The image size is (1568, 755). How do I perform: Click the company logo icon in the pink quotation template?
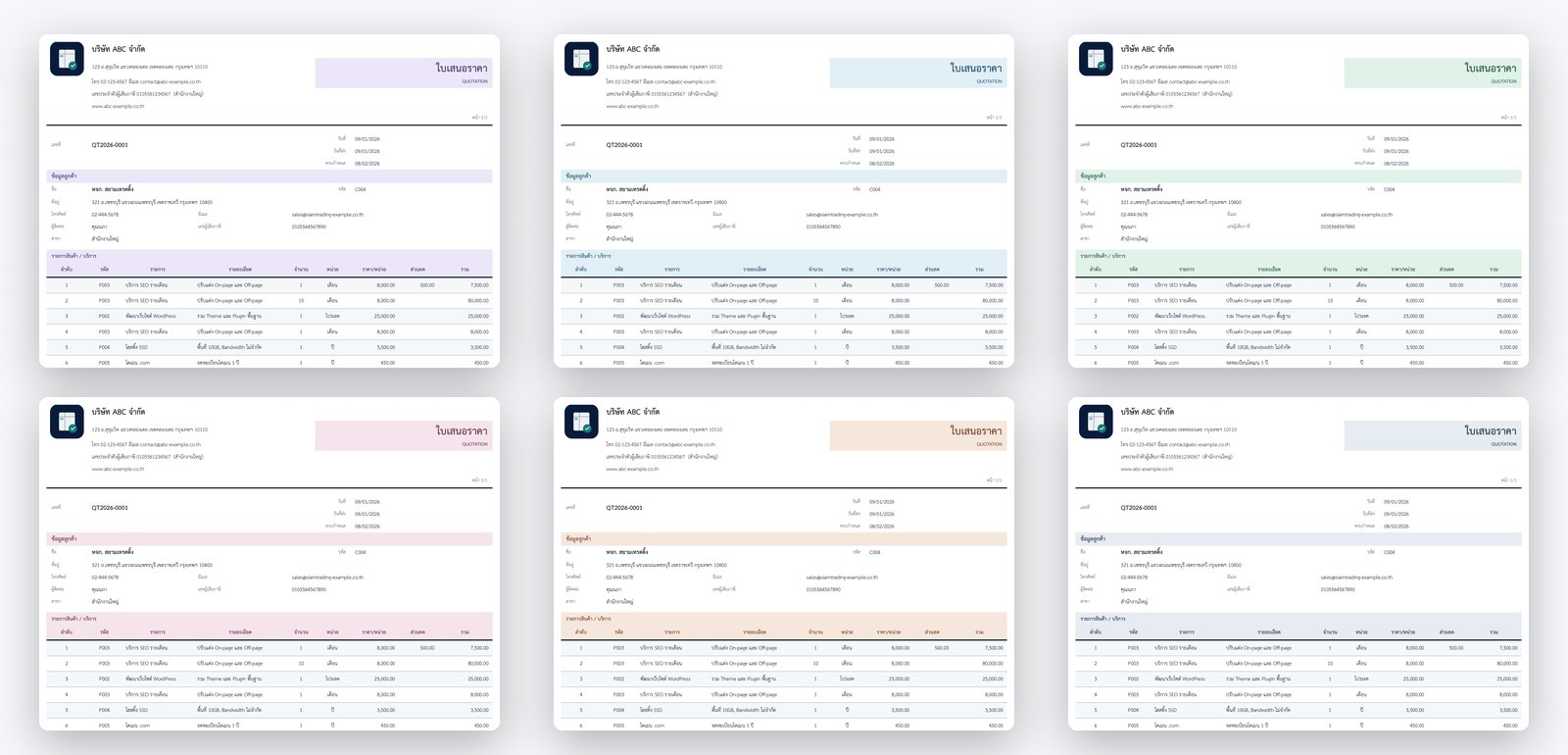(67, 422)
